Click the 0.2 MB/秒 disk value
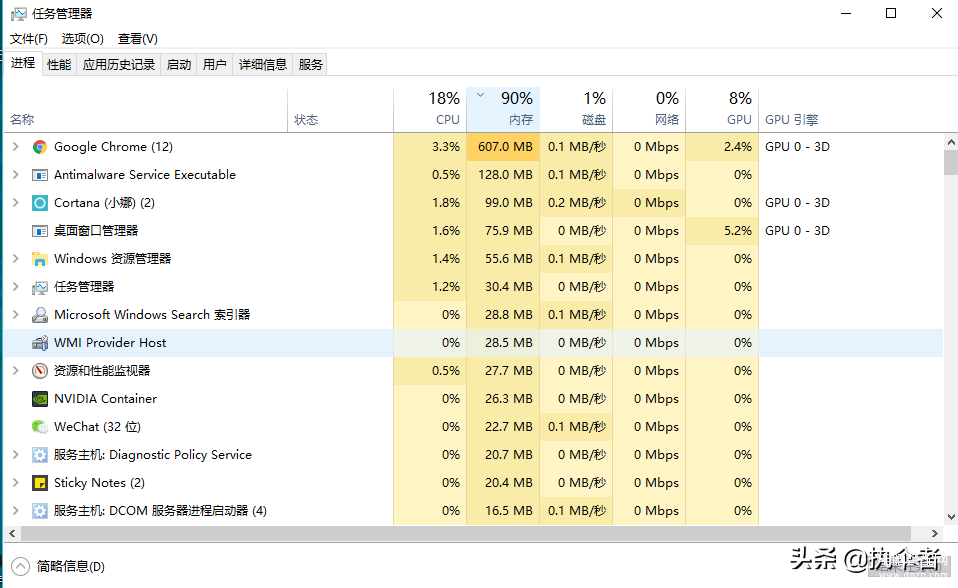This screenshot has height=588, width=958. pyautogui.click(x=577, y=203)
